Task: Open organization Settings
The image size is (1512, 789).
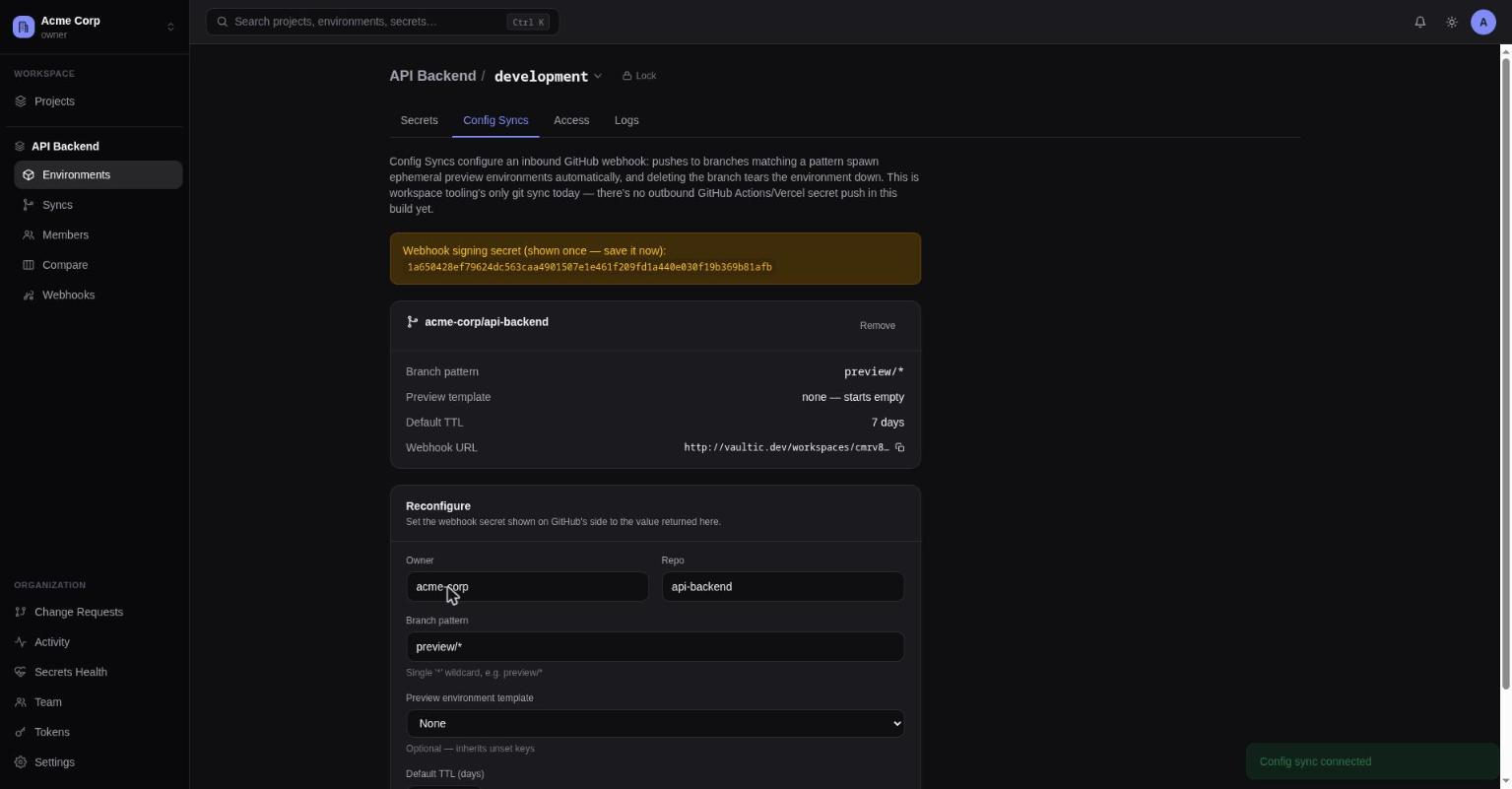Action: click(95, 762)
